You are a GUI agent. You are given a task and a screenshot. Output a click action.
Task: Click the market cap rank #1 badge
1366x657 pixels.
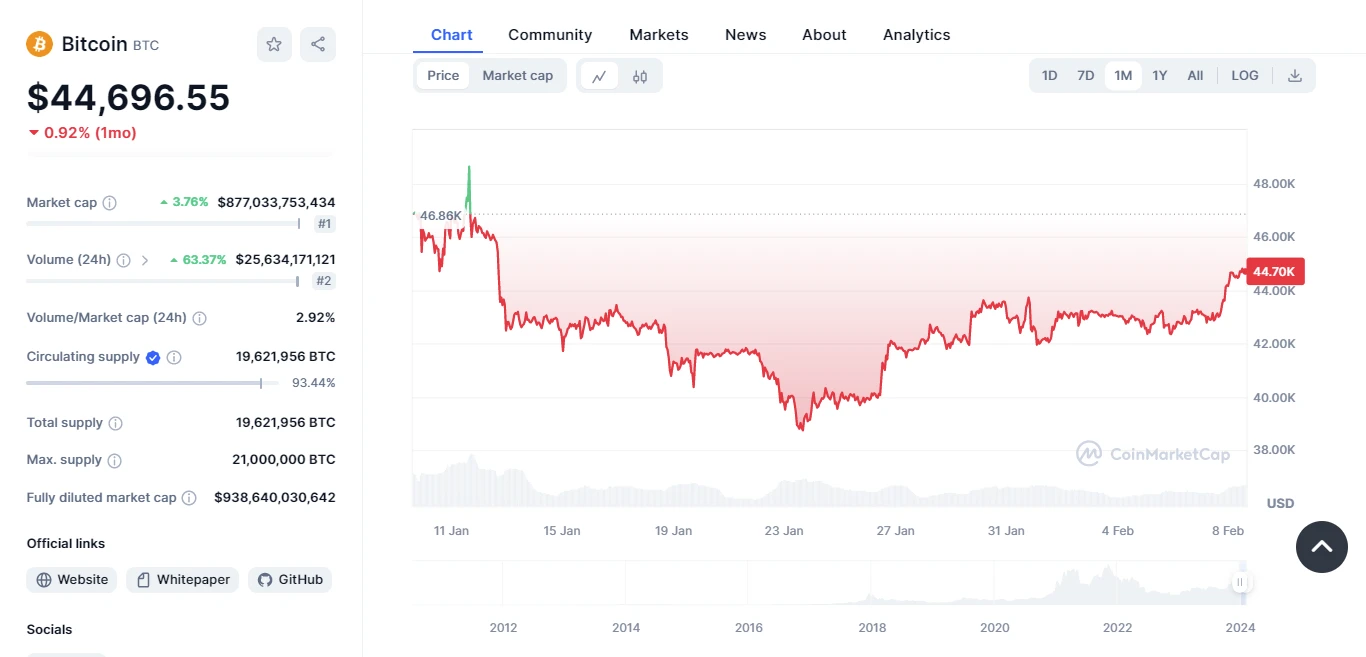[324, 224]
